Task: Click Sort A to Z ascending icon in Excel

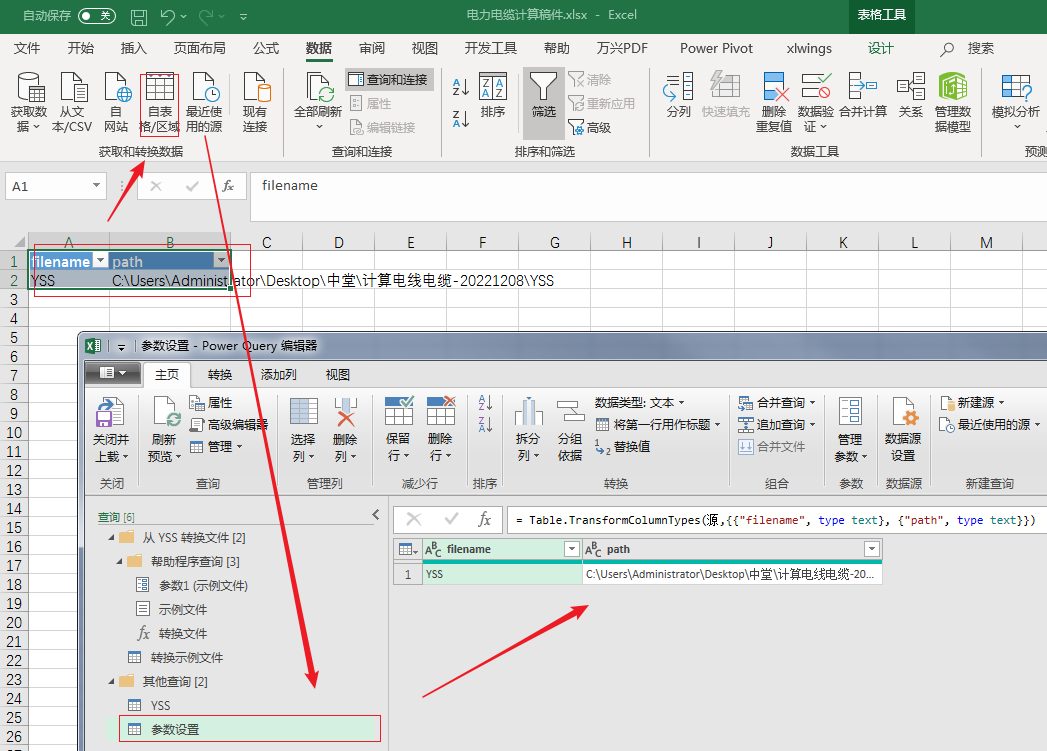Action: point(461,87)
